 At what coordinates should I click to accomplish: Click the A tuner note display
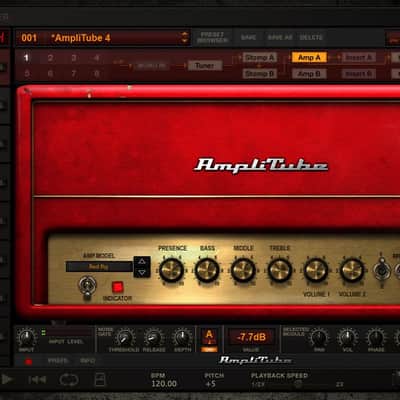coord(209,336)
